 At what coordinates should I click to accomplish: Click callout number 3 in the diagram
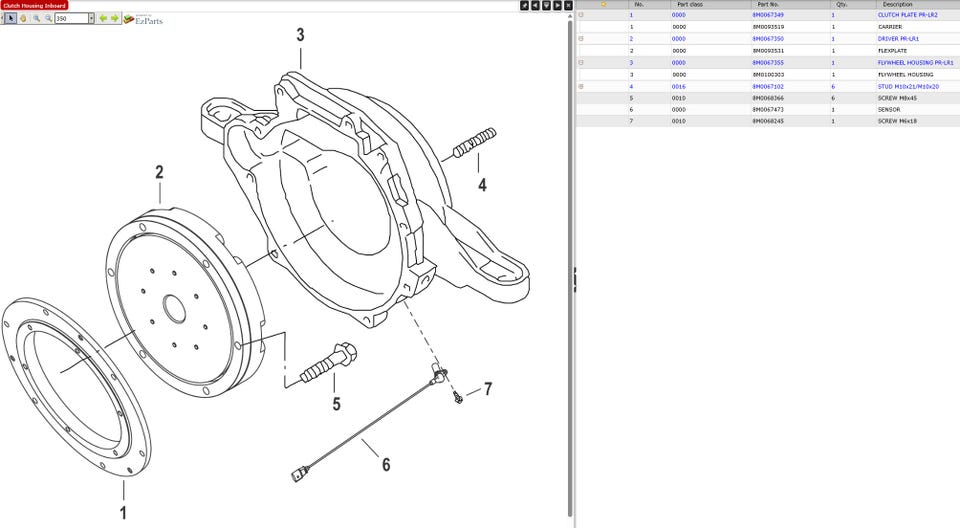(x=300, y=35)
